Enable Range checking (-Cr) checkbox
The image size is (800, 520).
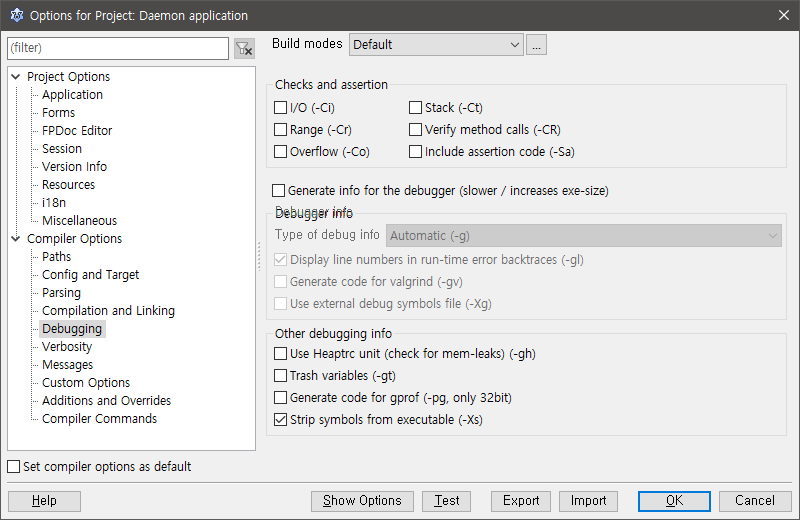click(281, 130)
